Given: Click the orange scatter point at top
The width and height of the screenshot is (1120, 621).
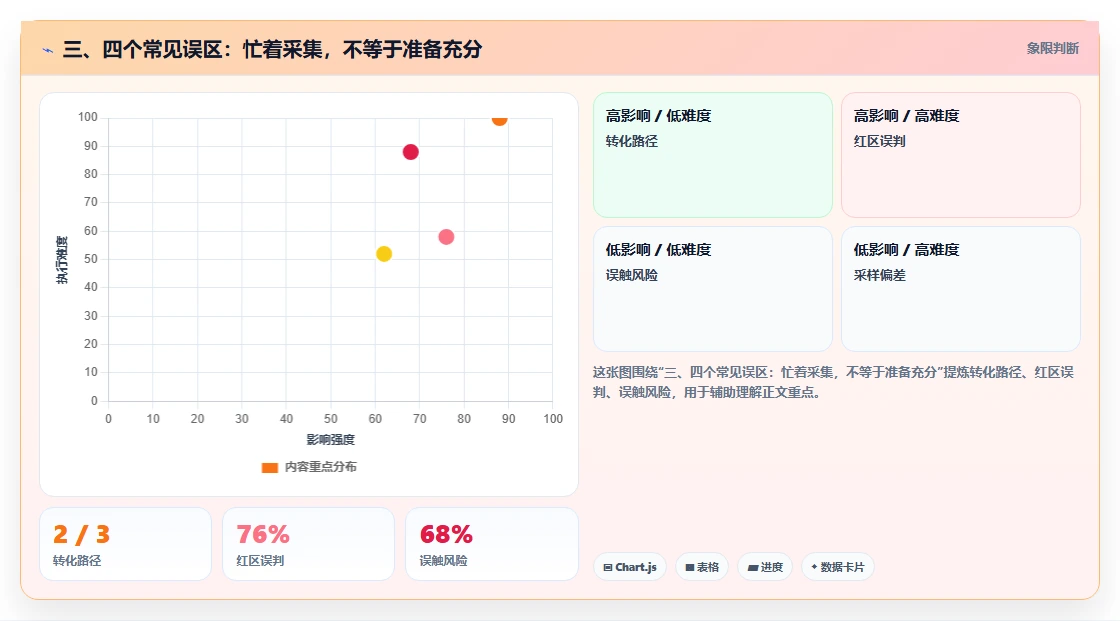Looking at the screenshot, I should (x=499, y=119).
